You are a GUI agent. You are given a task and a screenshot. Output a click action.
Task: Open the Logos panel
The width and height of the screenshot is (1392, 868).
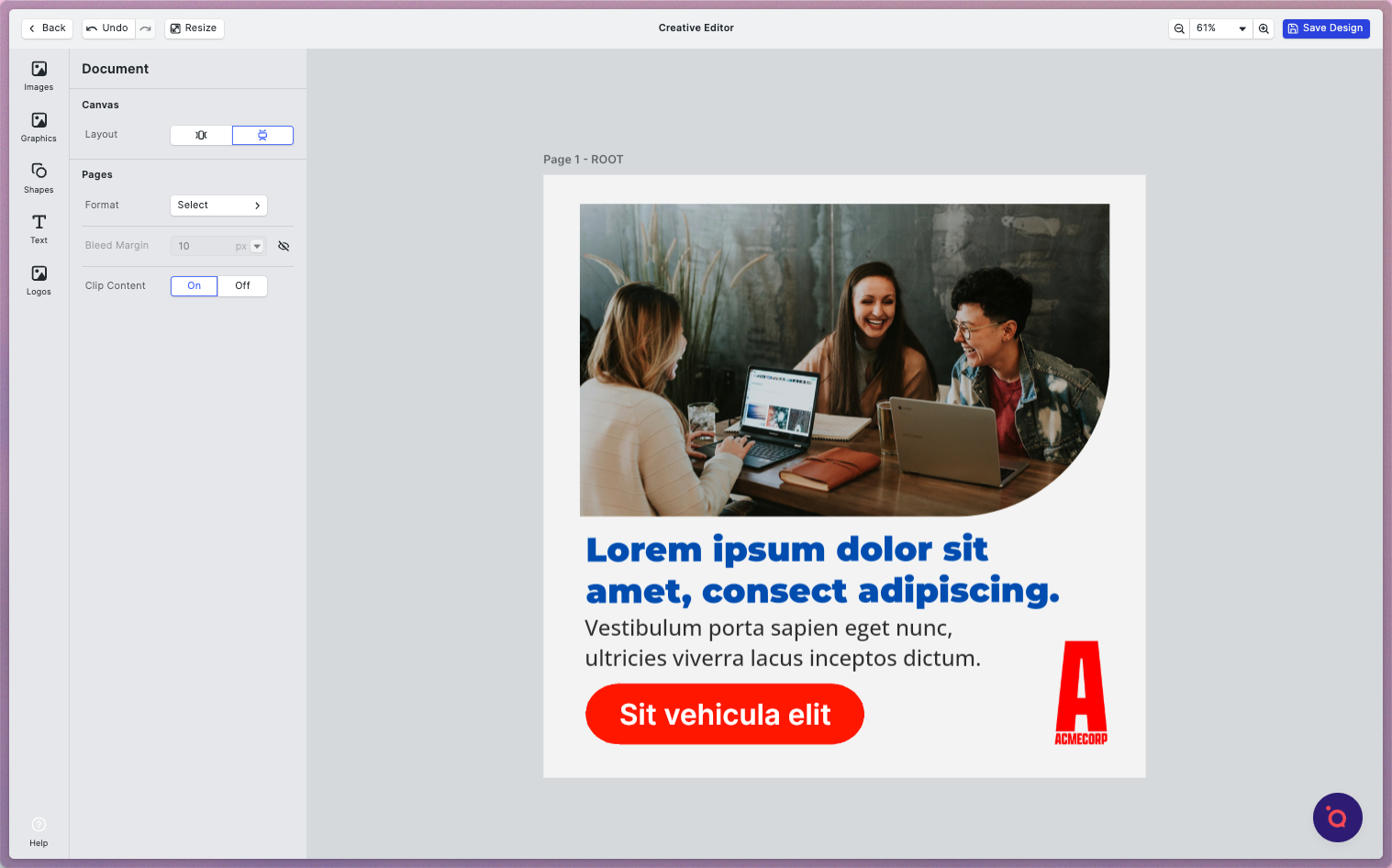pyautogui.click(x=39, y=280)
